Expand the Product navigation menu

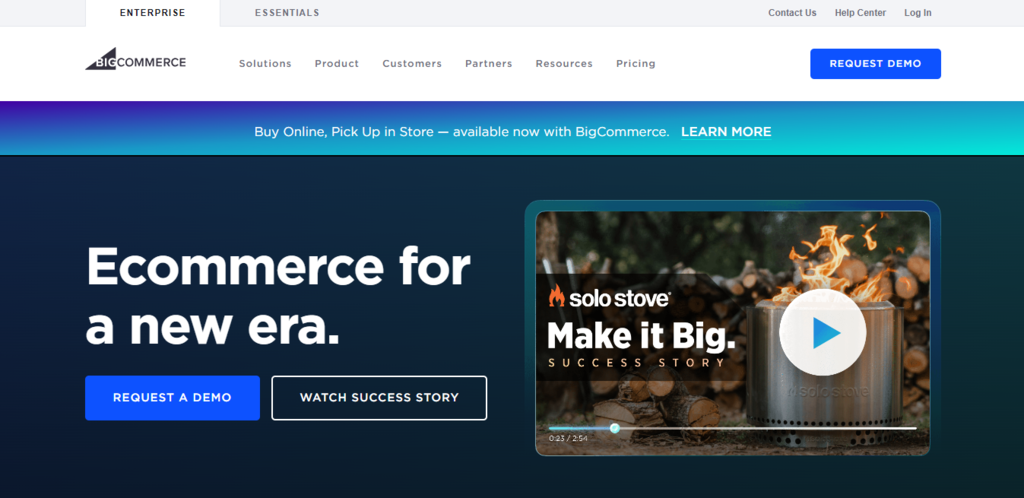[x=337, y=64]
